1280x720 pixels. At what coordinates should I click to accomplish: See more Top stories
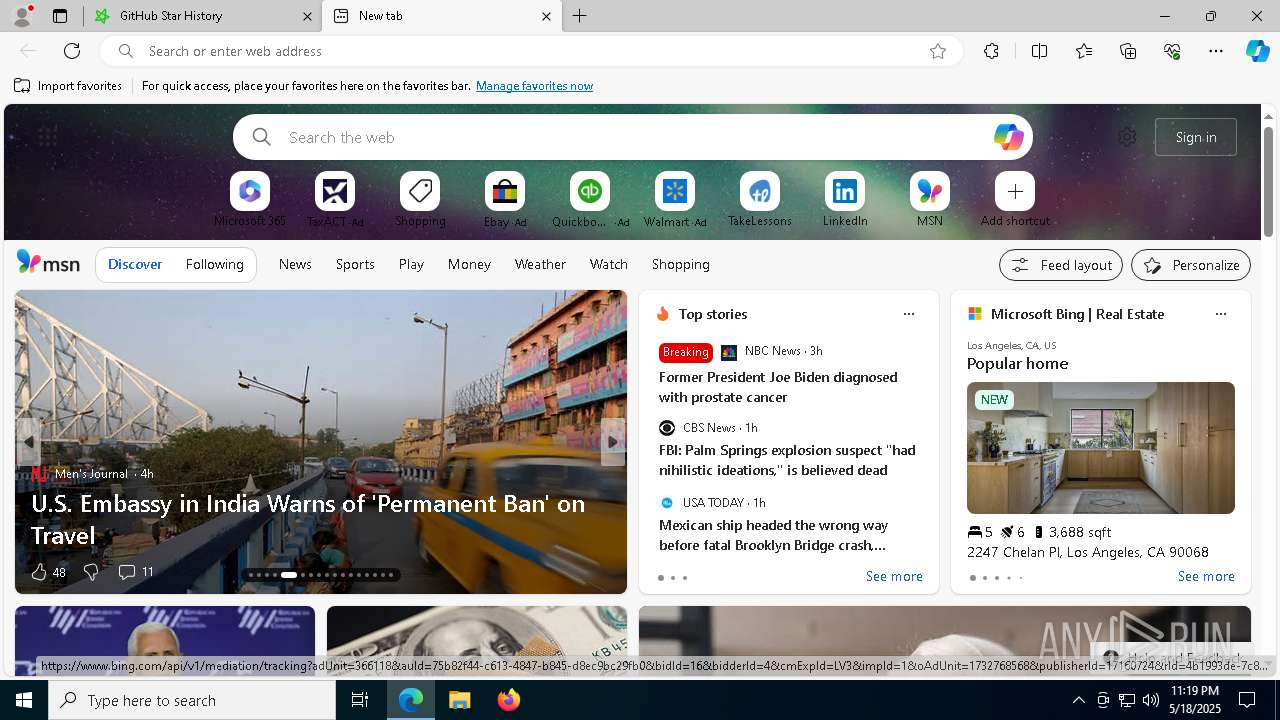click(894, 576)
